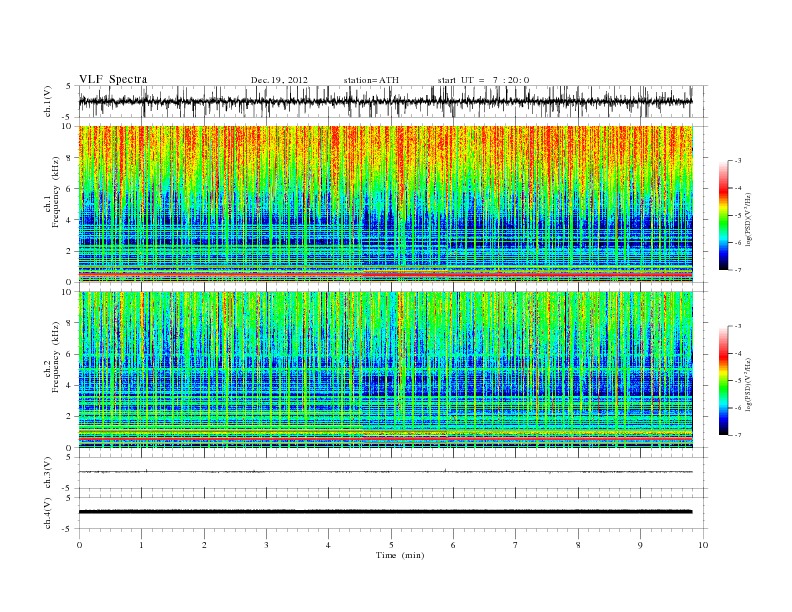Click the 'station=ATH' header label

371,80
